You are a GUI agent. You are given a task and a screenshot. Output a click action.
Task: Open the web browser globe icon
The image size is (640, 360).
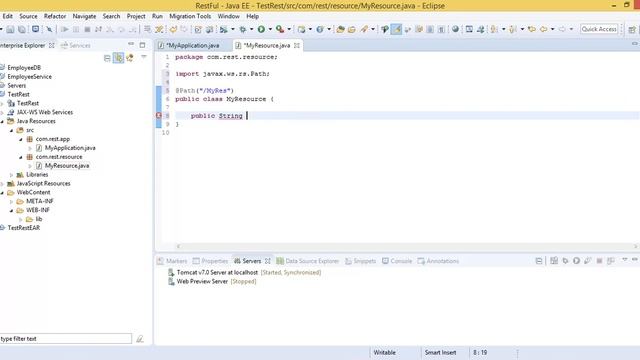pos(455,29)
